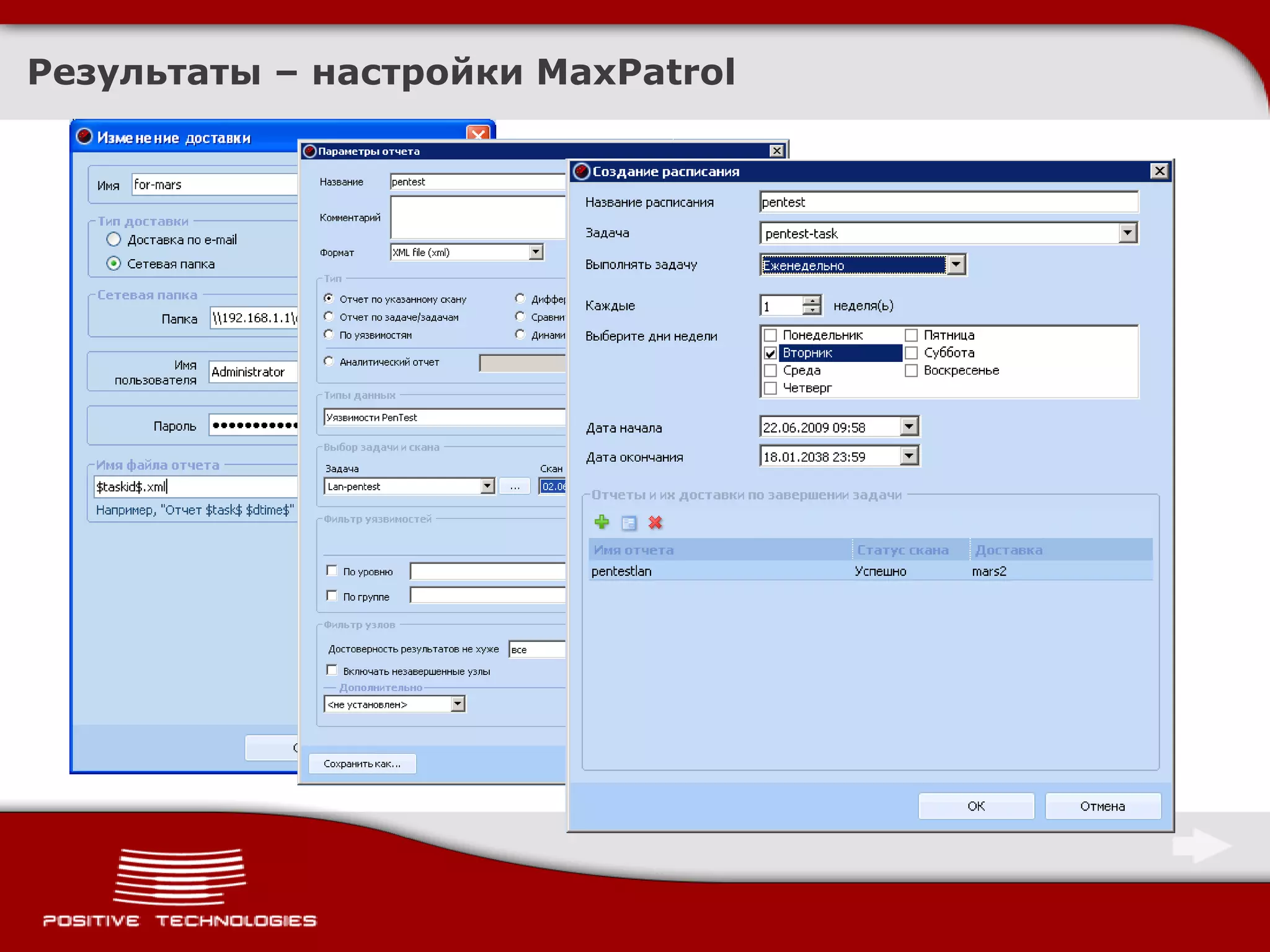Click the browse ... button next to Lan-pentest
This screenshot has width=1270, height=952.
pos(515,487)
